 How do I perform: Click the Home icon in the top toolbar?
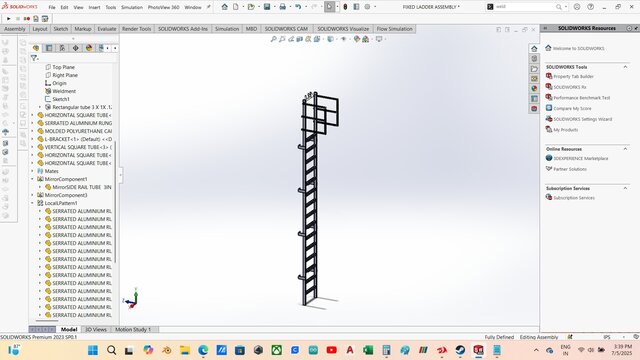click(224, 7)
